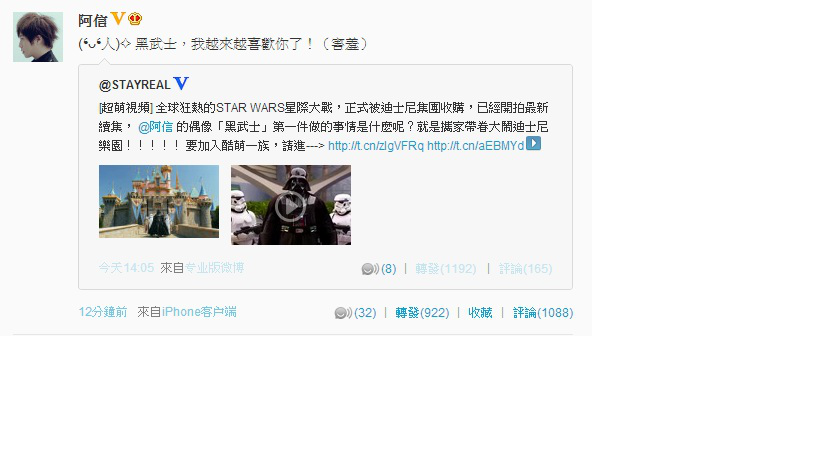View the Disney castle image thumbnail
The width and height of the screenshot is (819, 460).
click(x=159, y=201)
